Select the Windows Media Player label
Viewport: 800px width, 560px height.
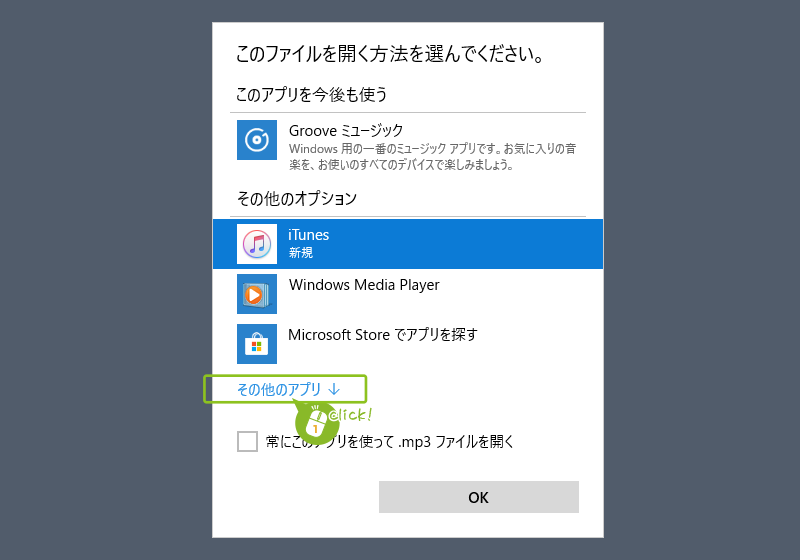click(x=364, y=285)
